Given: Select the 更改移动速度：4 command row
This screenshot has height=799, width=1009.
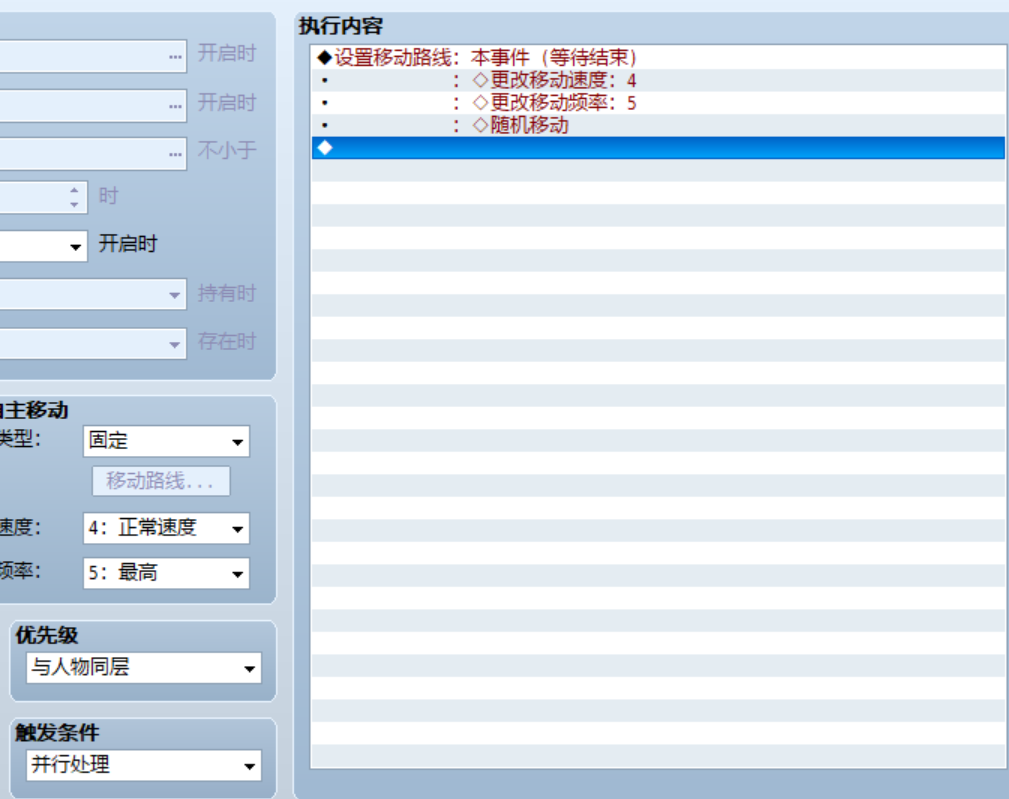Looking at the screenshot, I should 658,80.
